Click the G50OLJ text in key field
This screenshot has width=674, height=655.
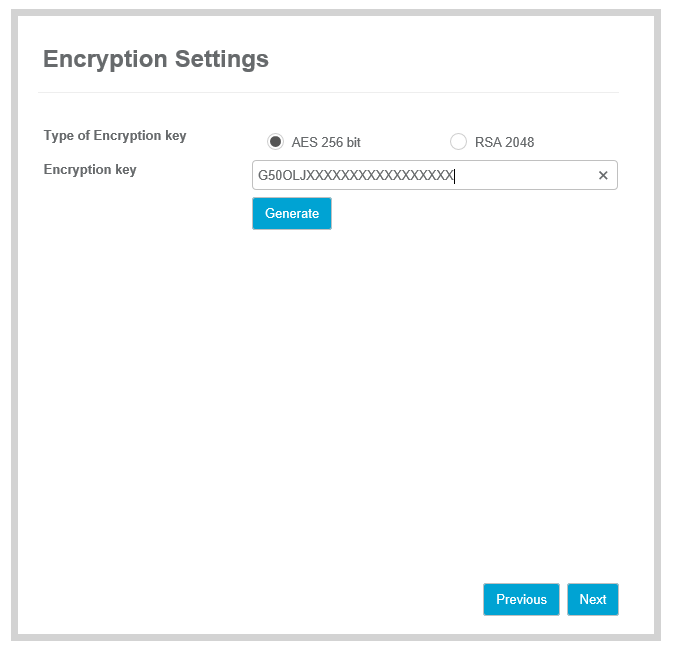click(279, 176)
